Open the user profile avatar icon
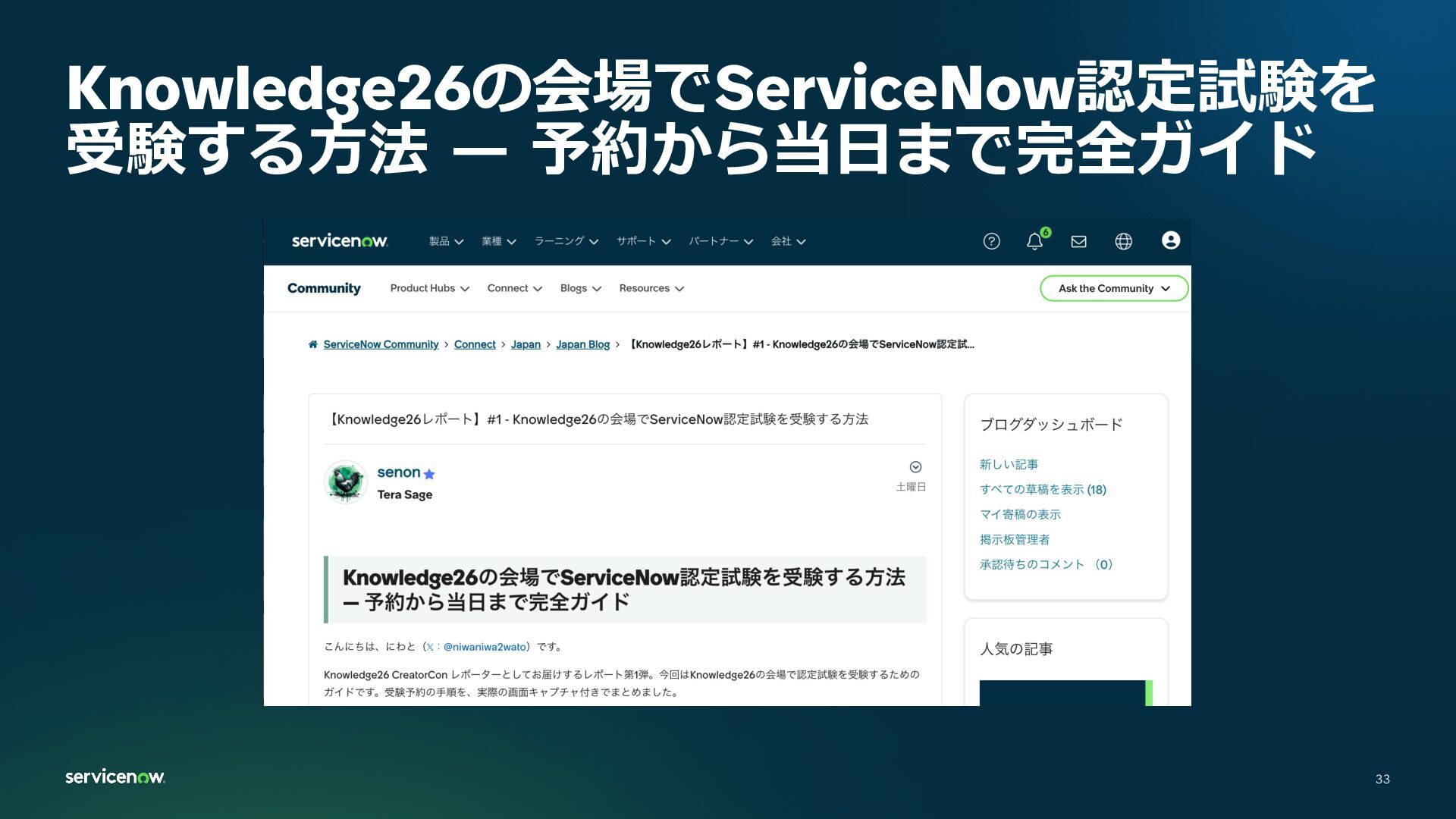Viewport: 1456px width, 819px height. [1170, 240]
